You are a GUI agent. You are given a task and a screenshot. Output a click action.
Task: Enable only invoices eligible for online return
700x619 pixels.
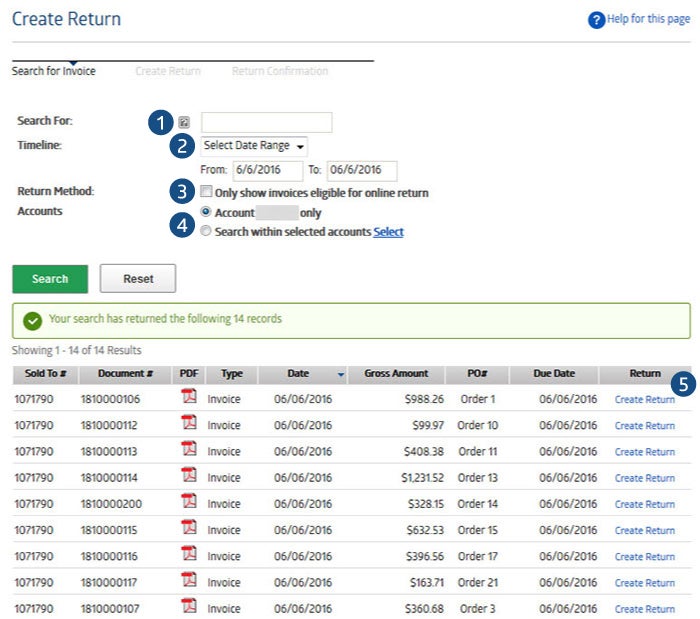[206, 192]
